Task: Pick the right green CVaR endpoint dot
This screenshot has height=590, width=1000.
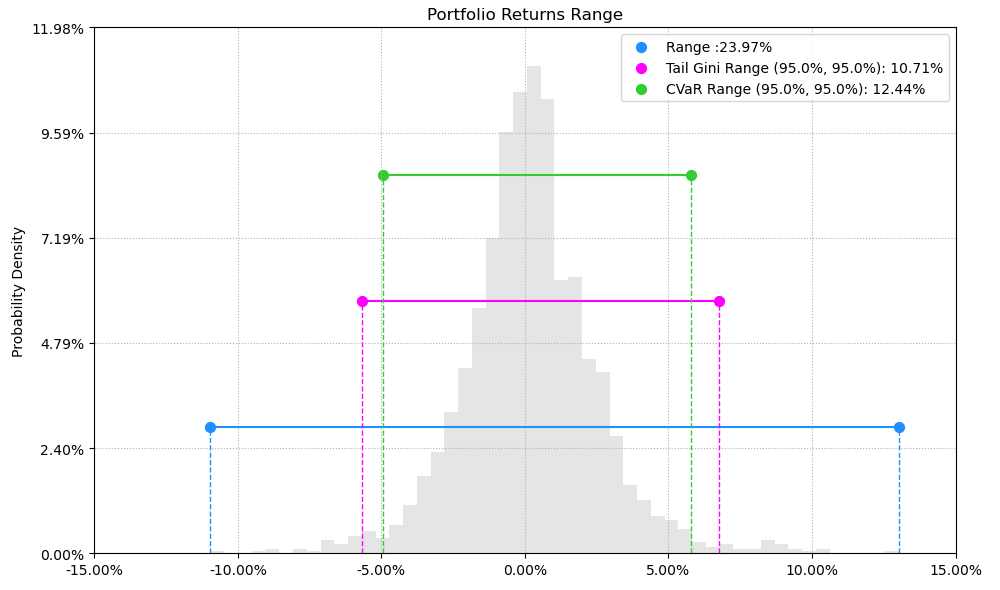Action: point(691,175)
